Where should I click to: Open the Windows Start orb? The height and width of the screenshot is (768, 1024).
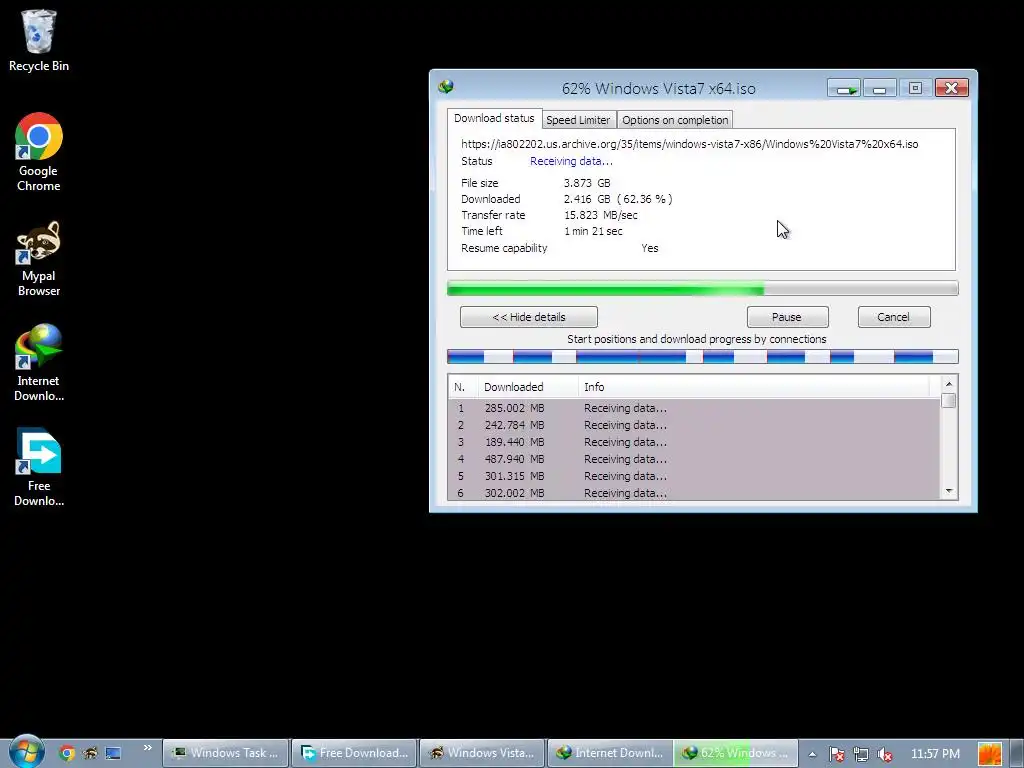[x=26, y=752]
